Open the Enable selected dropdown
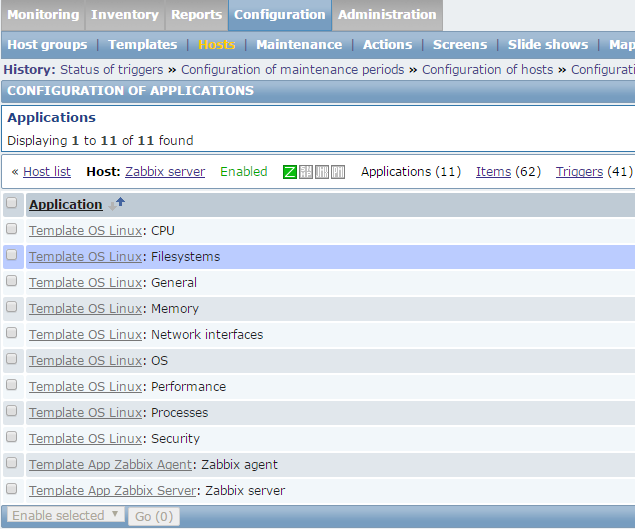Screen dimensions: 635x529 [x=66, y=515]
